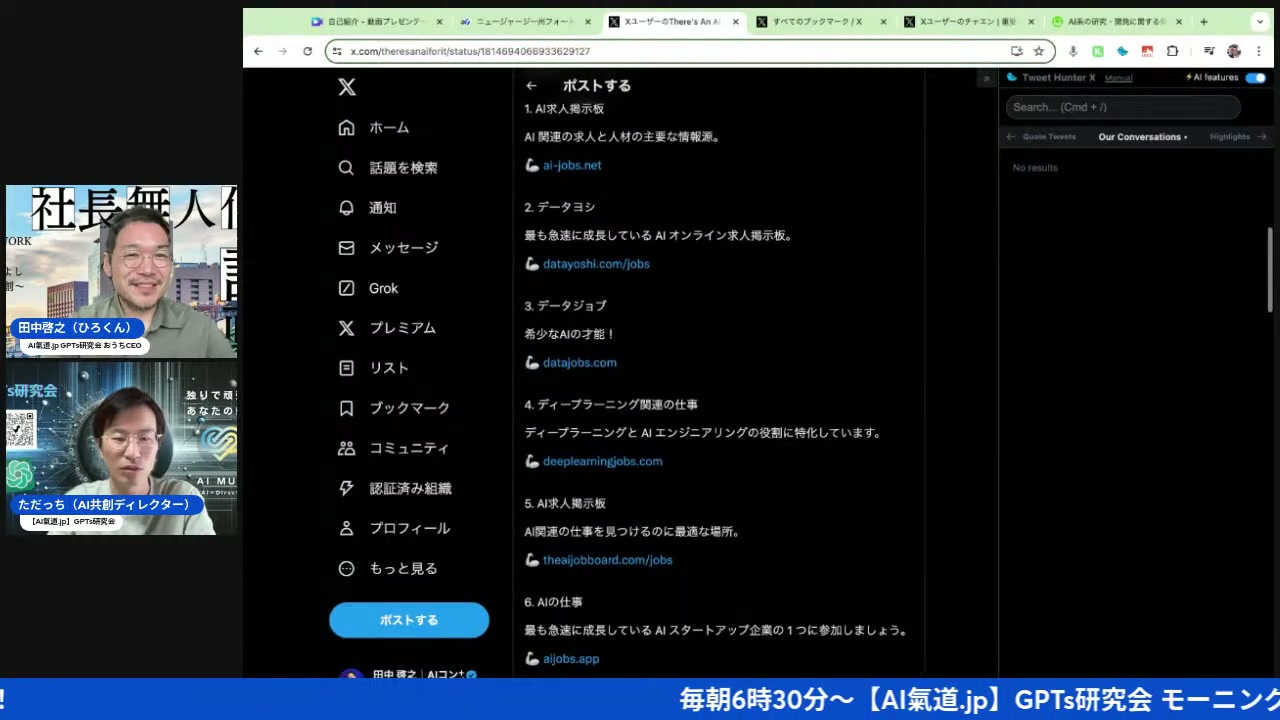Open the aijobs.app link
Viewport: 1280px width, 720px height.
coord(571,659)
